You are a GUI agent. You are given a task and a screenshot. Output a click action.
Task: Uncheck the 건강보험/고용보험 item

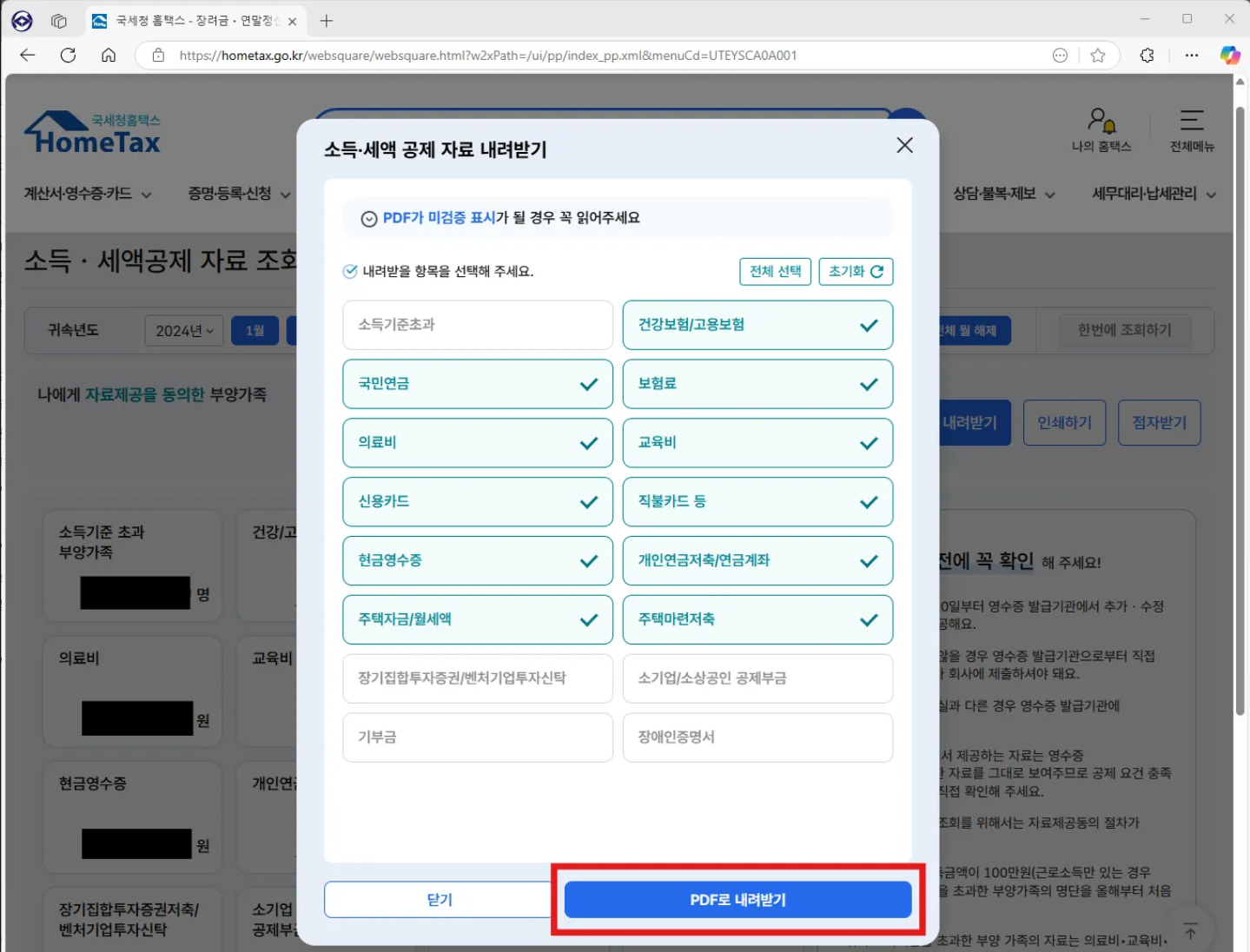pyautogui.click(x=757, y=325)
